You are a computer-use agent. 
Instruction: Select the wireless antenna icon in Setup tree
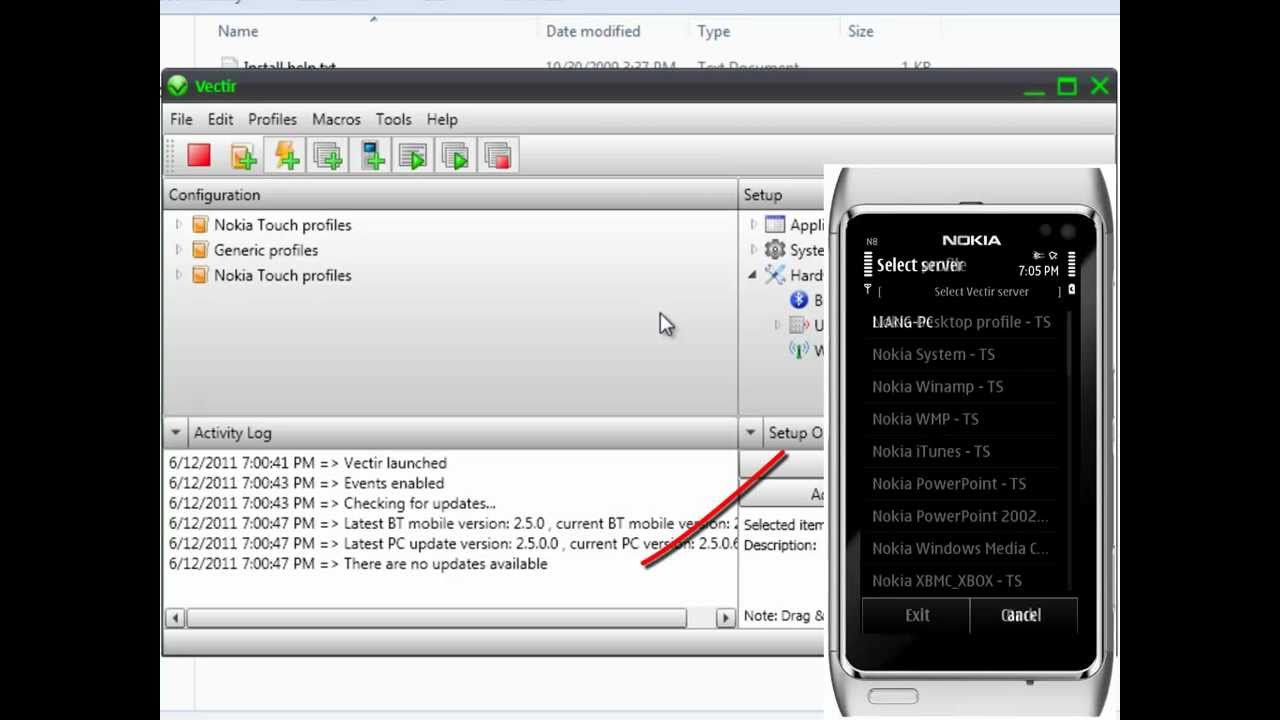799,349
